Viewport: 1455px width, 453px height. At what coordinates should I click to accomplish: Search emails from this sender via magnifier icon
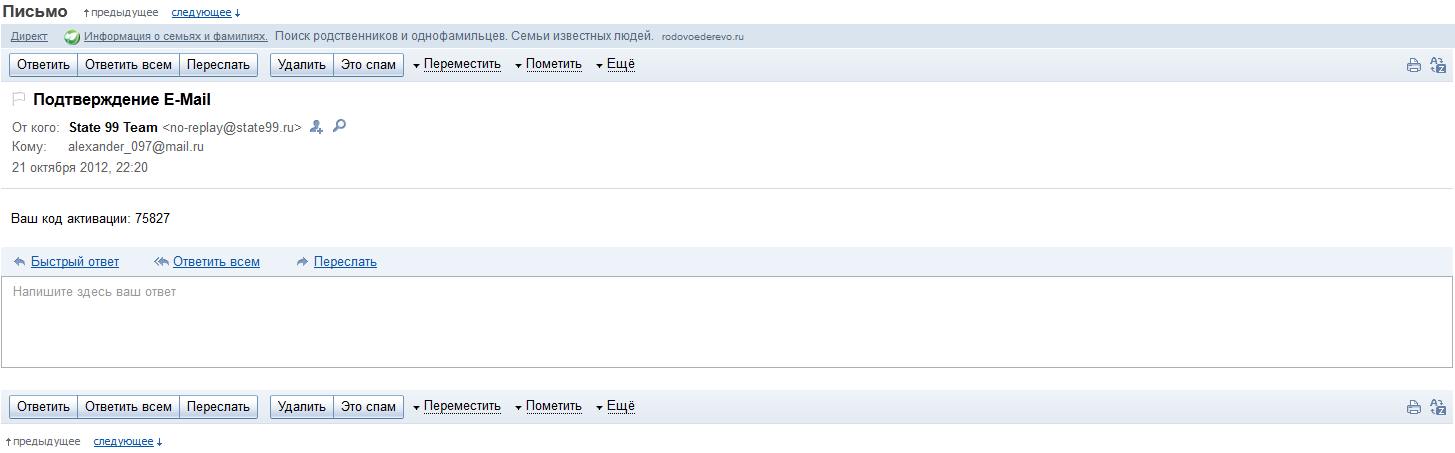click(339, 126)
